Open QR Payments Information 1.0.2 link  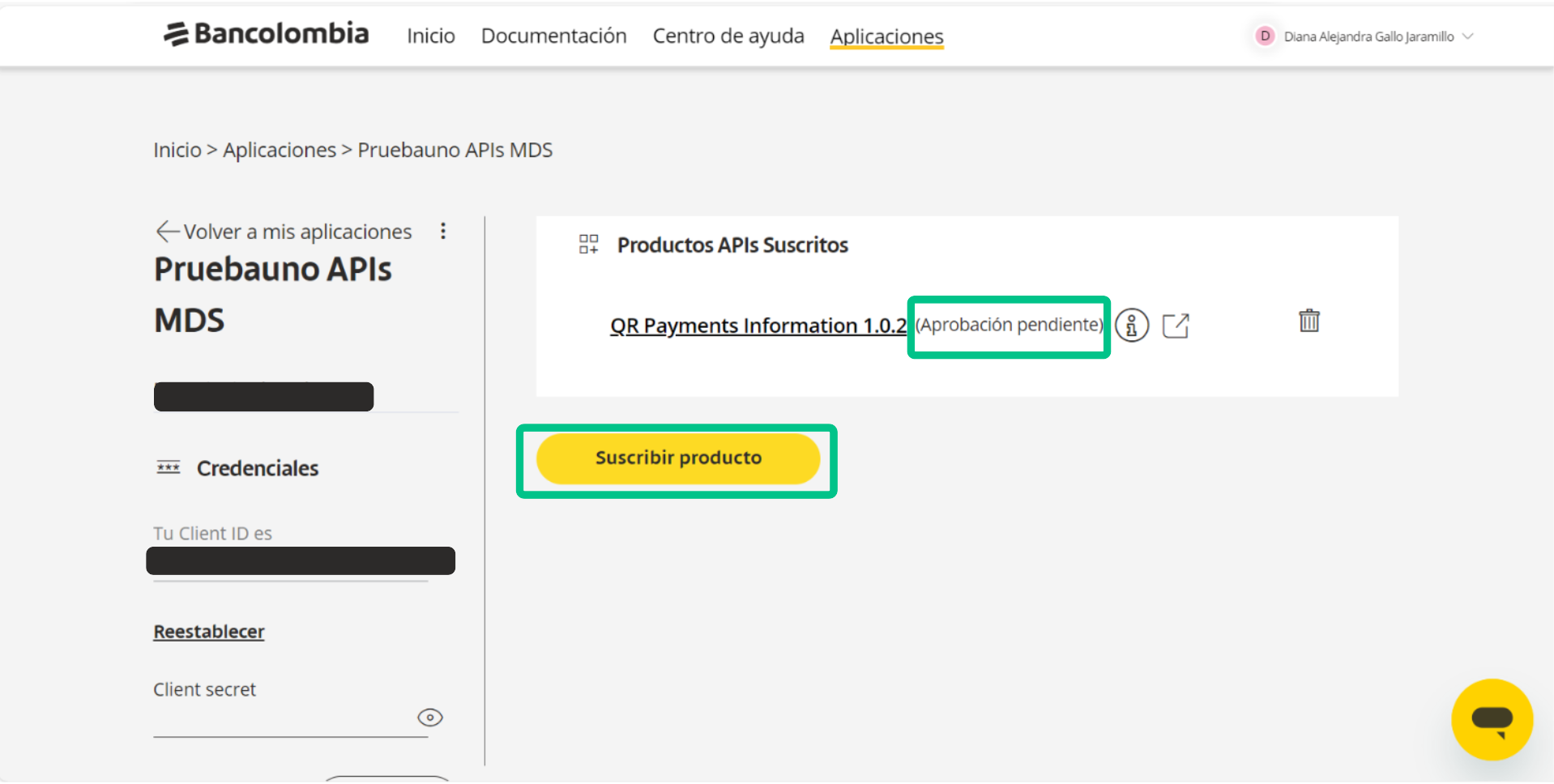coord(758,326)
